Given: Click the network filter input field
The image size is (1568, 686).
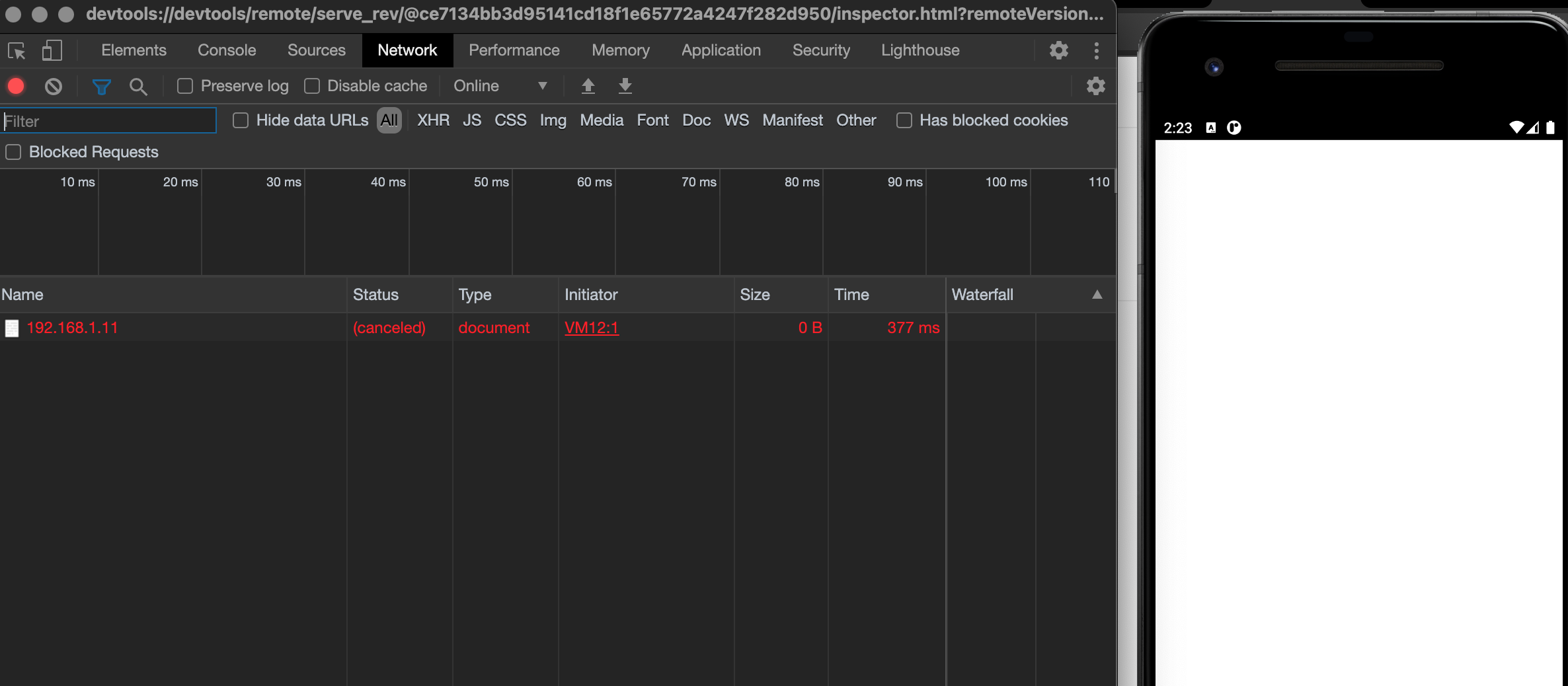Looking at the screenshot, I should (x=109, y=120).
